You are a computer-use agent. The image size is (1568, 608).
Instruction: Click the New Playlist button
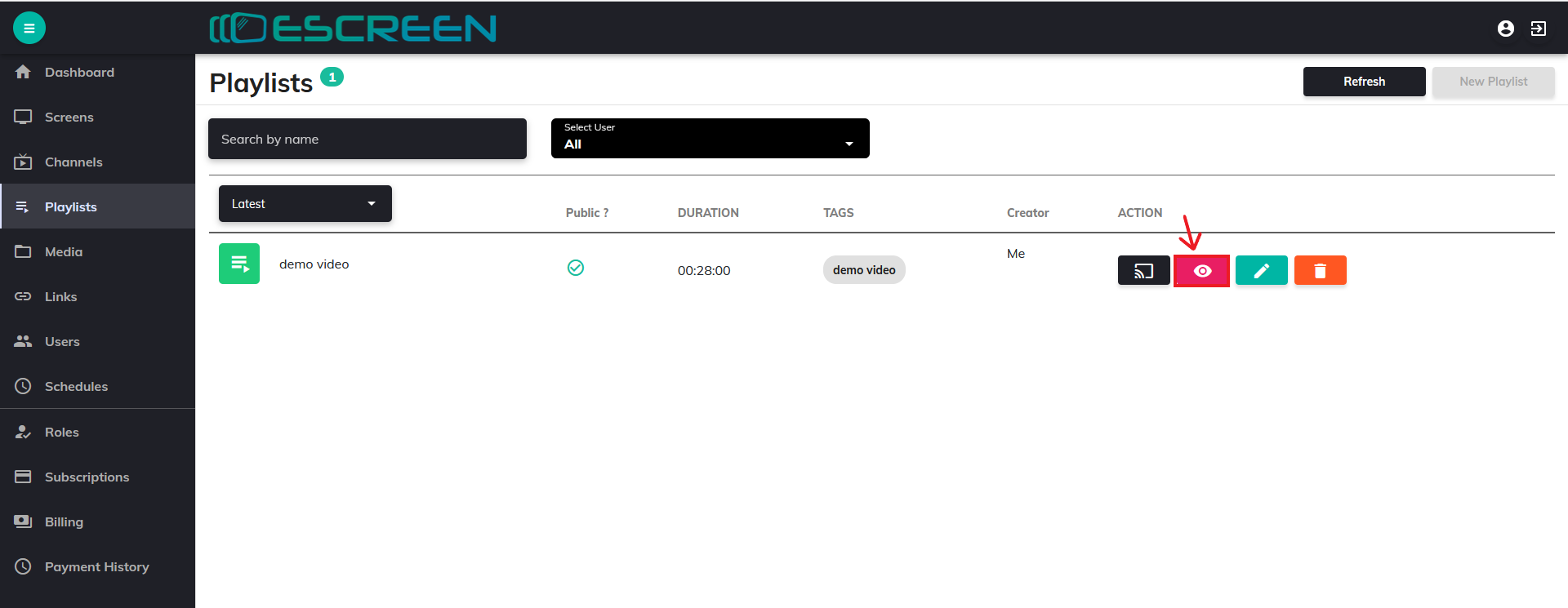coord(1493,82)
